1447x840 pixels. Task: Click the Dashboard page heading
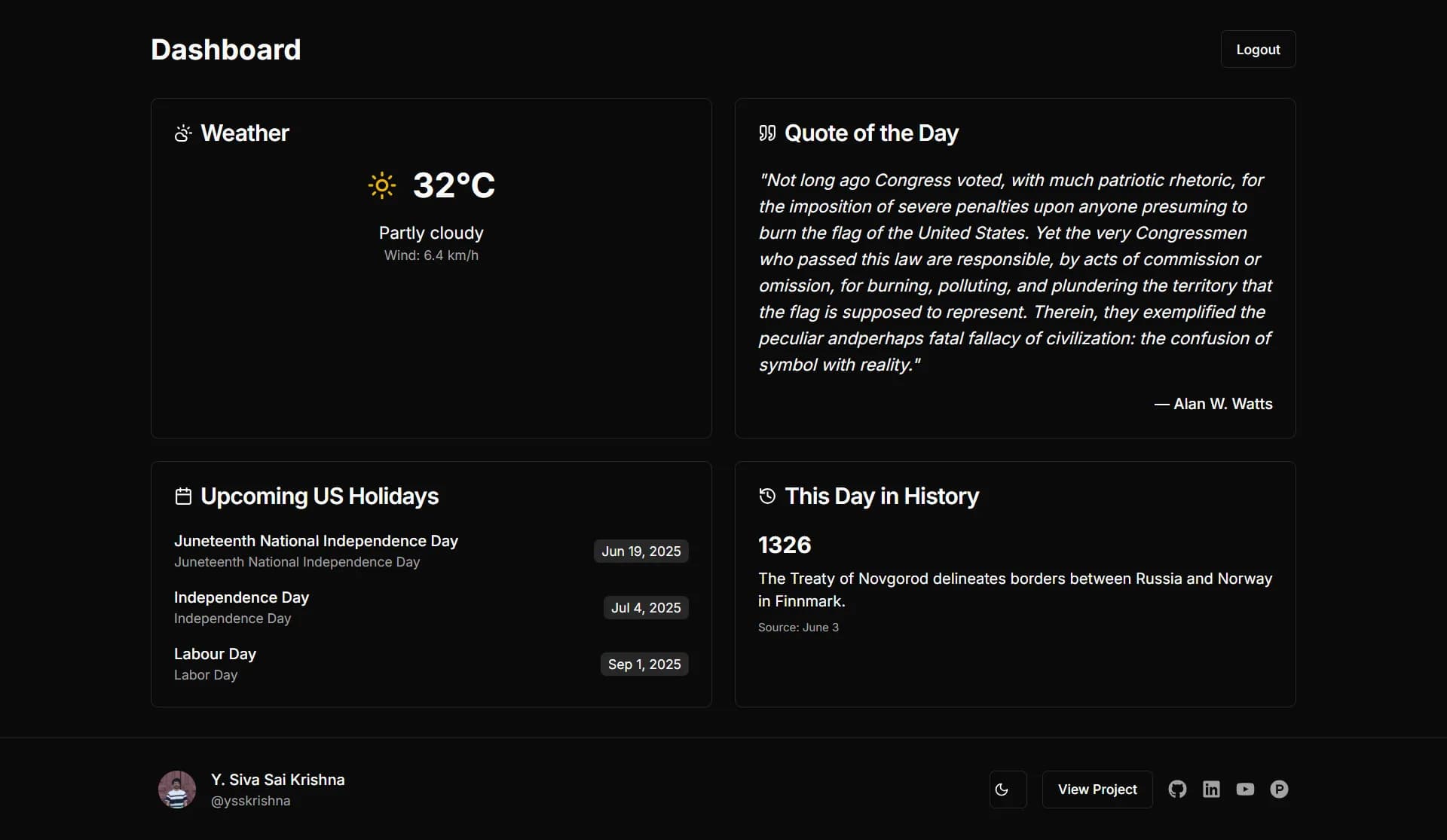click(x=226, y=50)
